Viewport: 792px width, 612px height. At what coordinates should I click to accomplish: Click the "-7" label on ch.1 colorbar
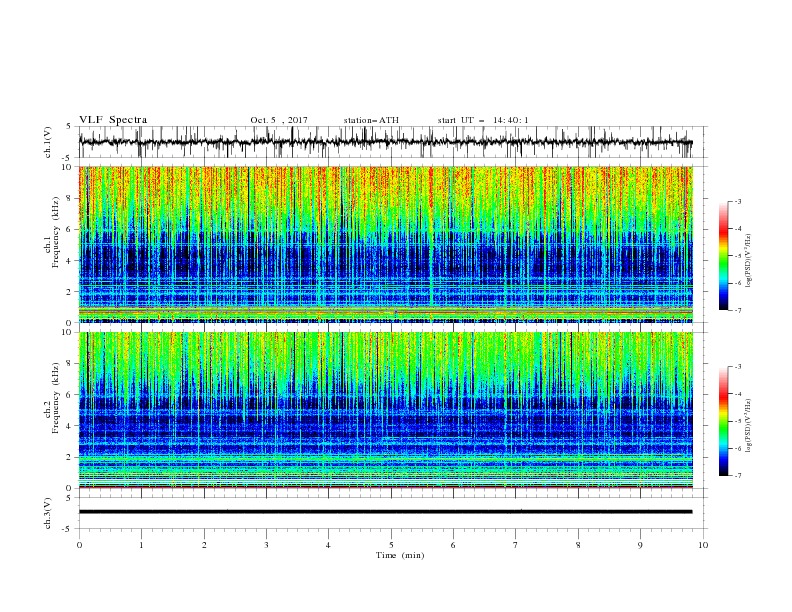click(738, 310)
